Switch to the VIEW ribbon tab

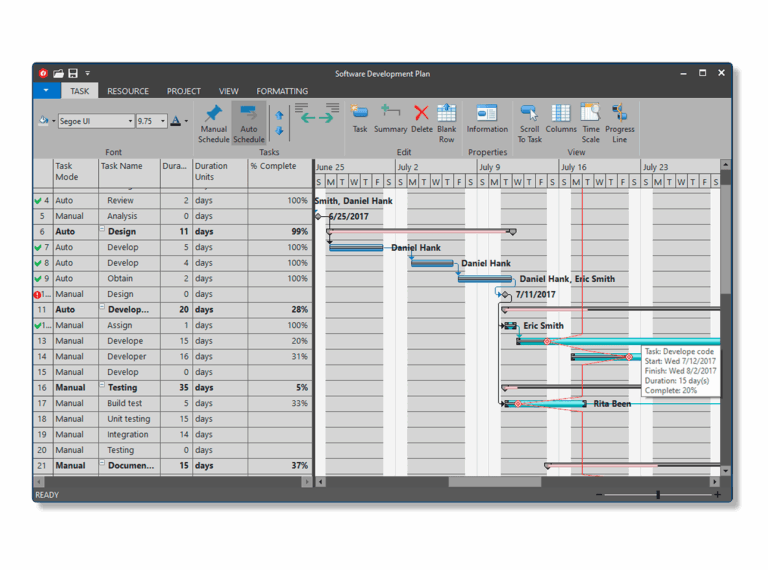point(229,91)
